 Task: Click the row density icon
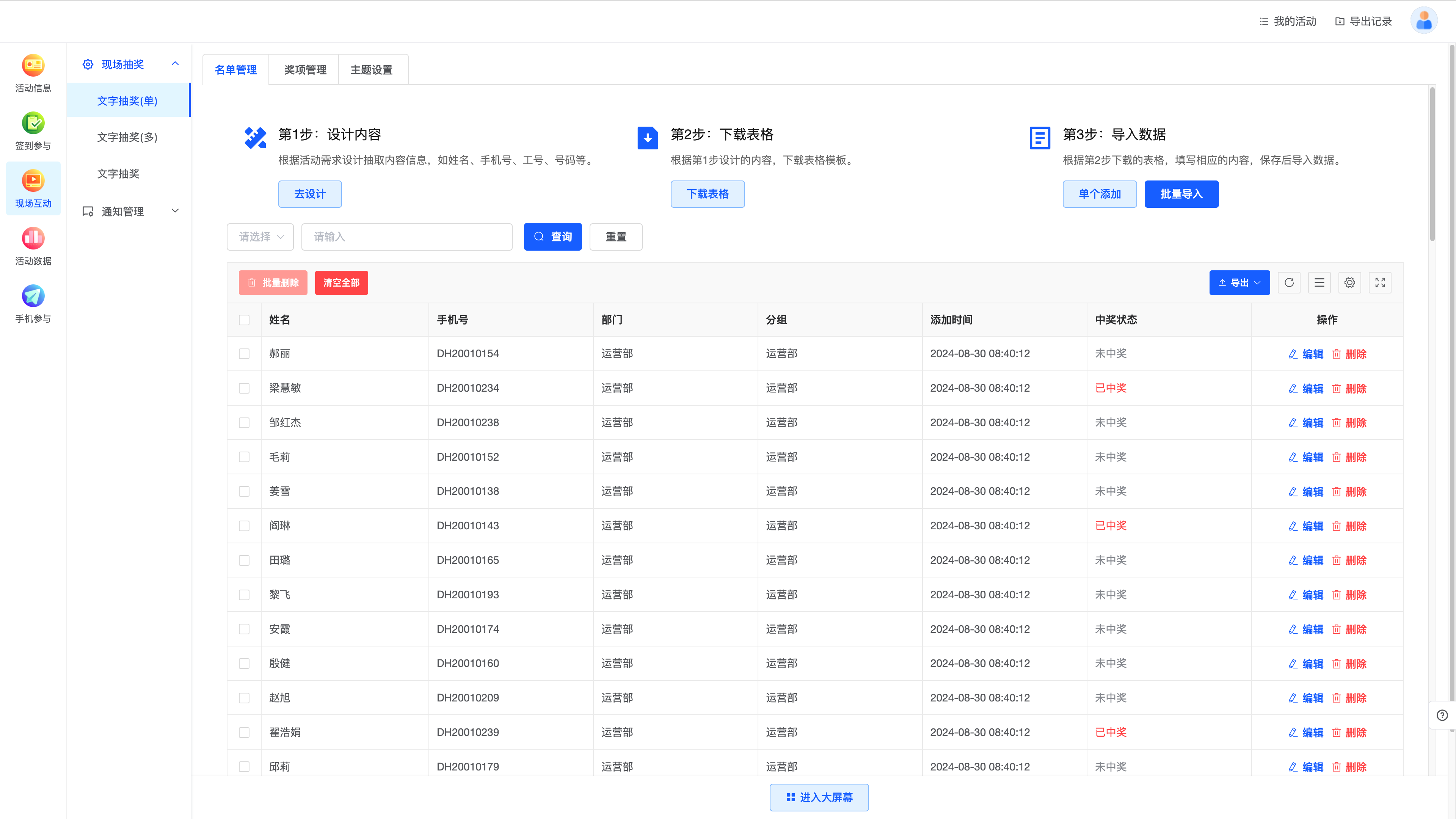click(x=1319, y=282)
